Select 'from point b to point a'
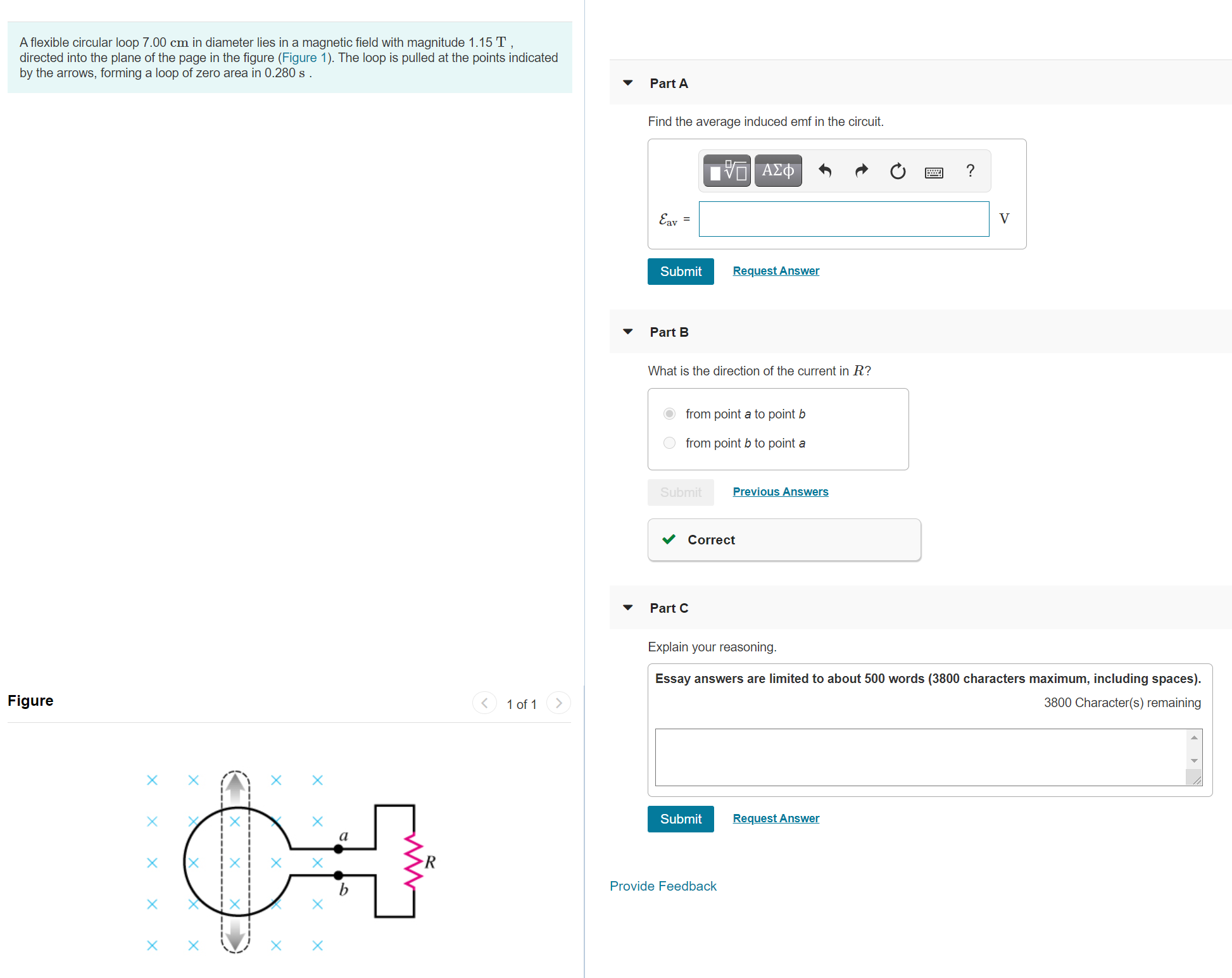The width and height of the screenshot is (1232, 978). (669, 442)
